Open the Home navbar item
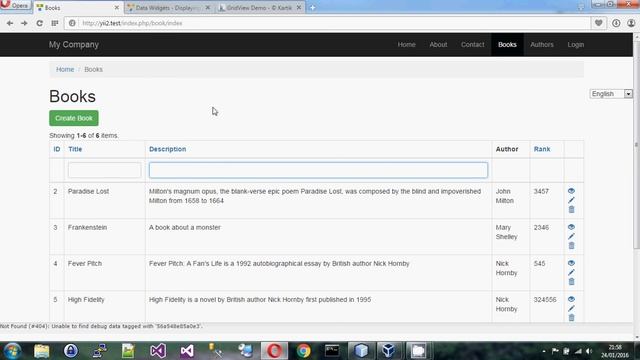This screenshot has width=640, height=360. tap(407, 44)
